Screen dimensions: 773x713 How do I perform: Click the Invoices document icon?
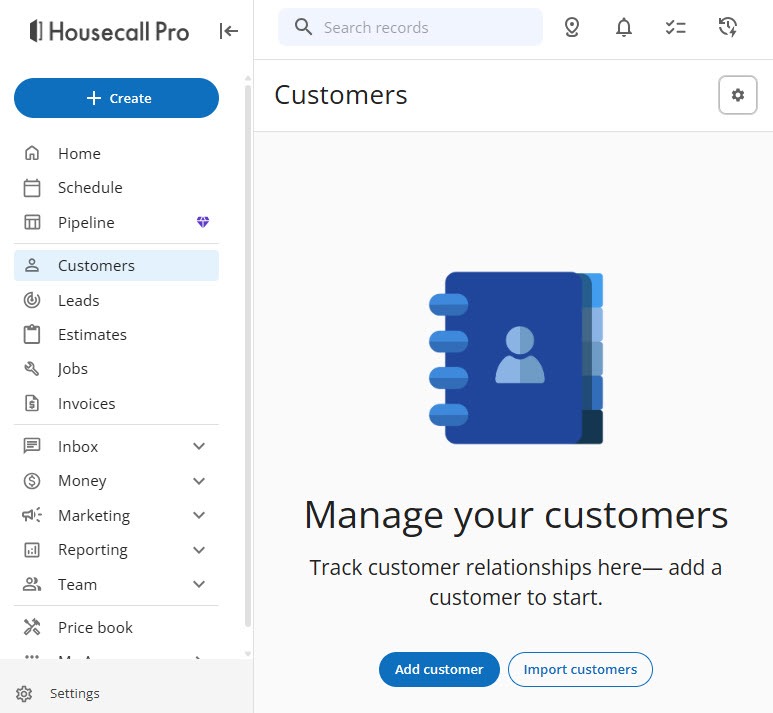tap(32, 403)
